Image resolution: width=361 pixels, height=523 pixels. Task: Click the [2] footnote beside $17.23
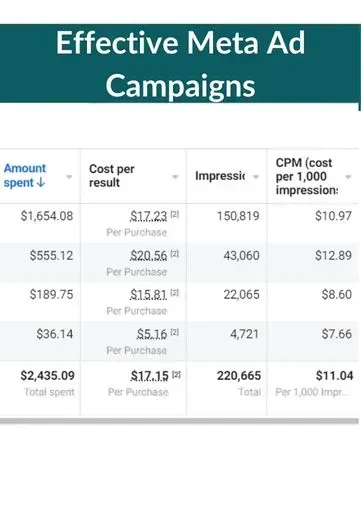175,214
